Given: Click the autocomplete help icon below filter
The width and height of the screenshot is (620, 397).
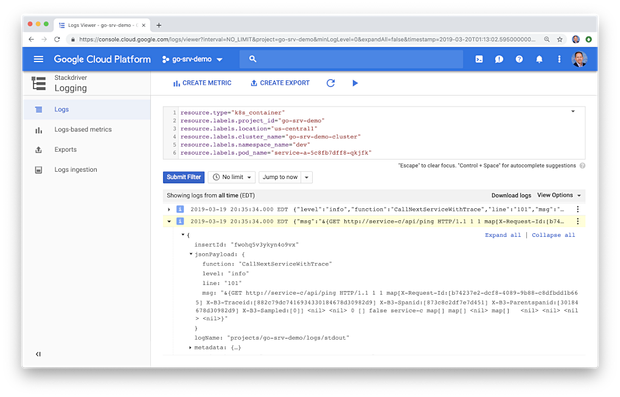Looking at the screenshot, I should coord(582,166).
